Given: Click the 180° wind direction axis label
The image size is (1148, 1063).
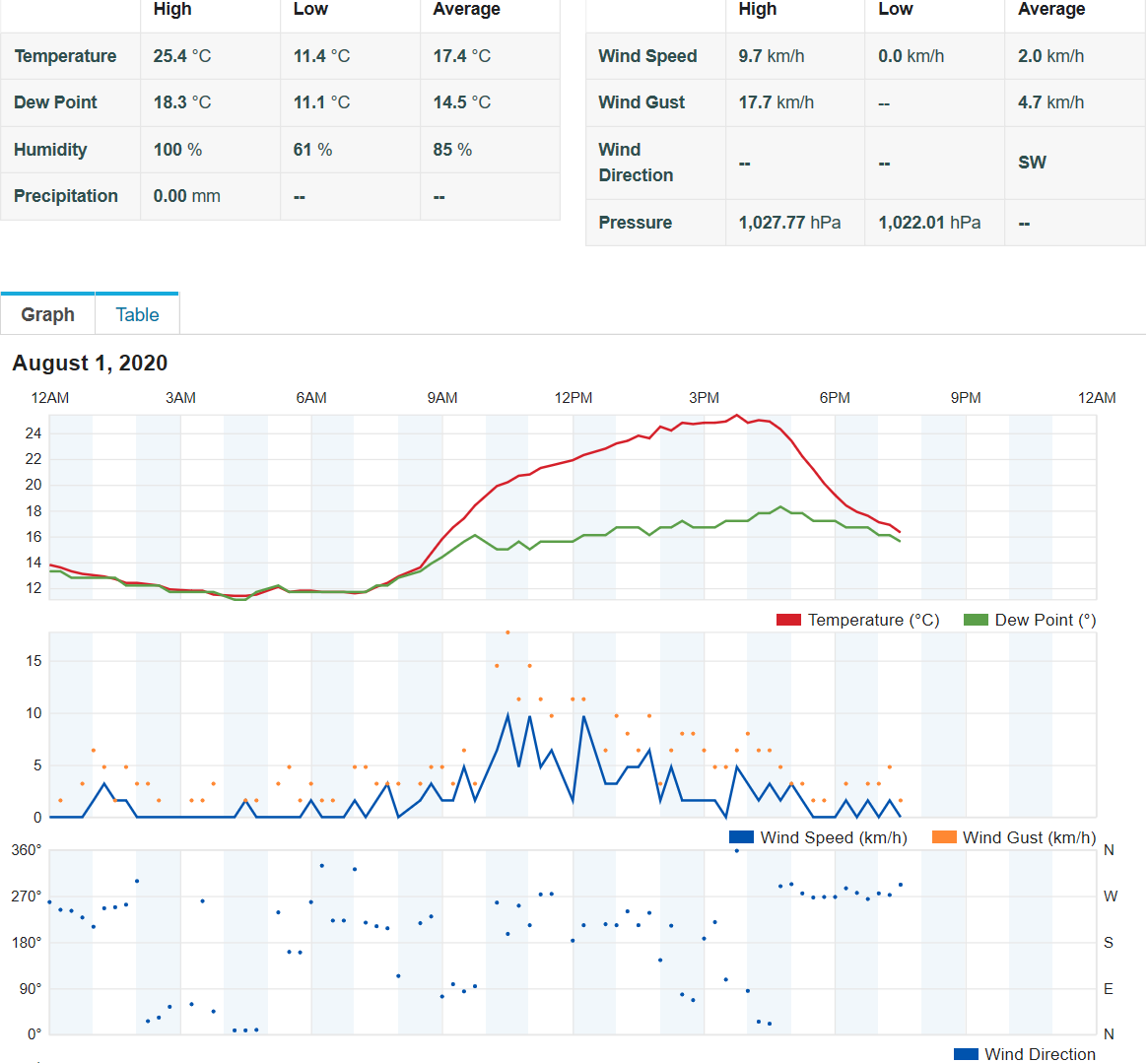Looking at the screenshot, I should point(27,943).
